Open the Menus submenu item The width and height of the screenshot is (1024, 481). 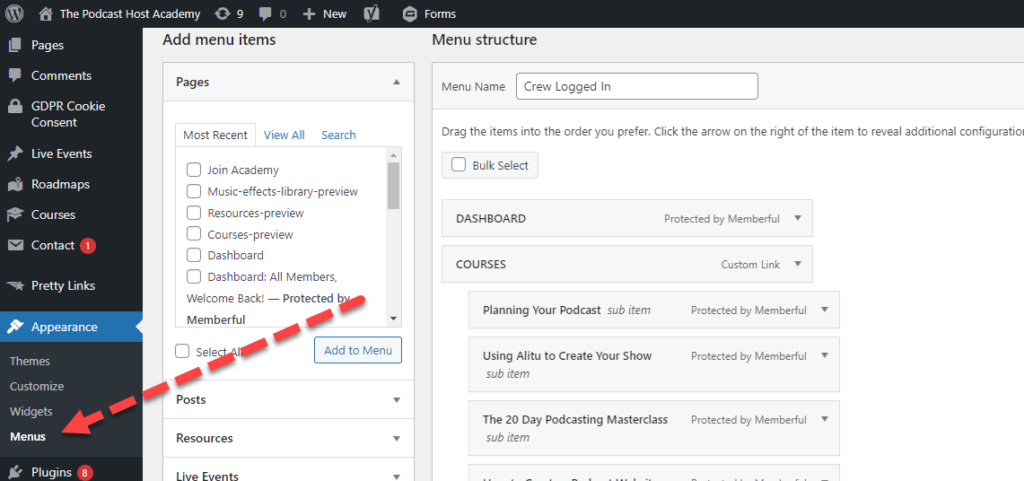(28, 437)
